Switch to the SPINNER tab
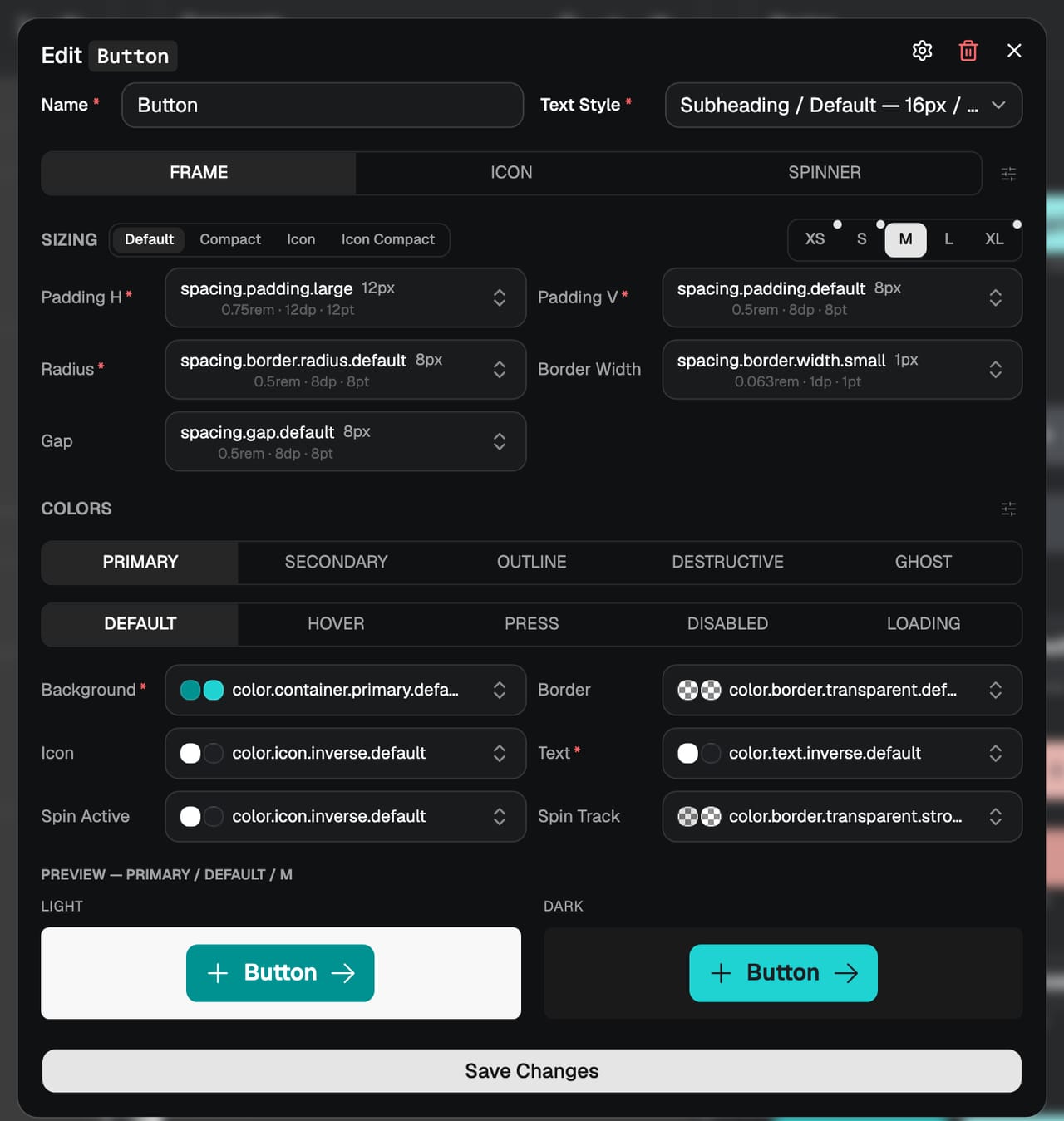Image resolution: width=1064 pixels, height=1121 pixels. pyautogui.click(x=825, y=173)
